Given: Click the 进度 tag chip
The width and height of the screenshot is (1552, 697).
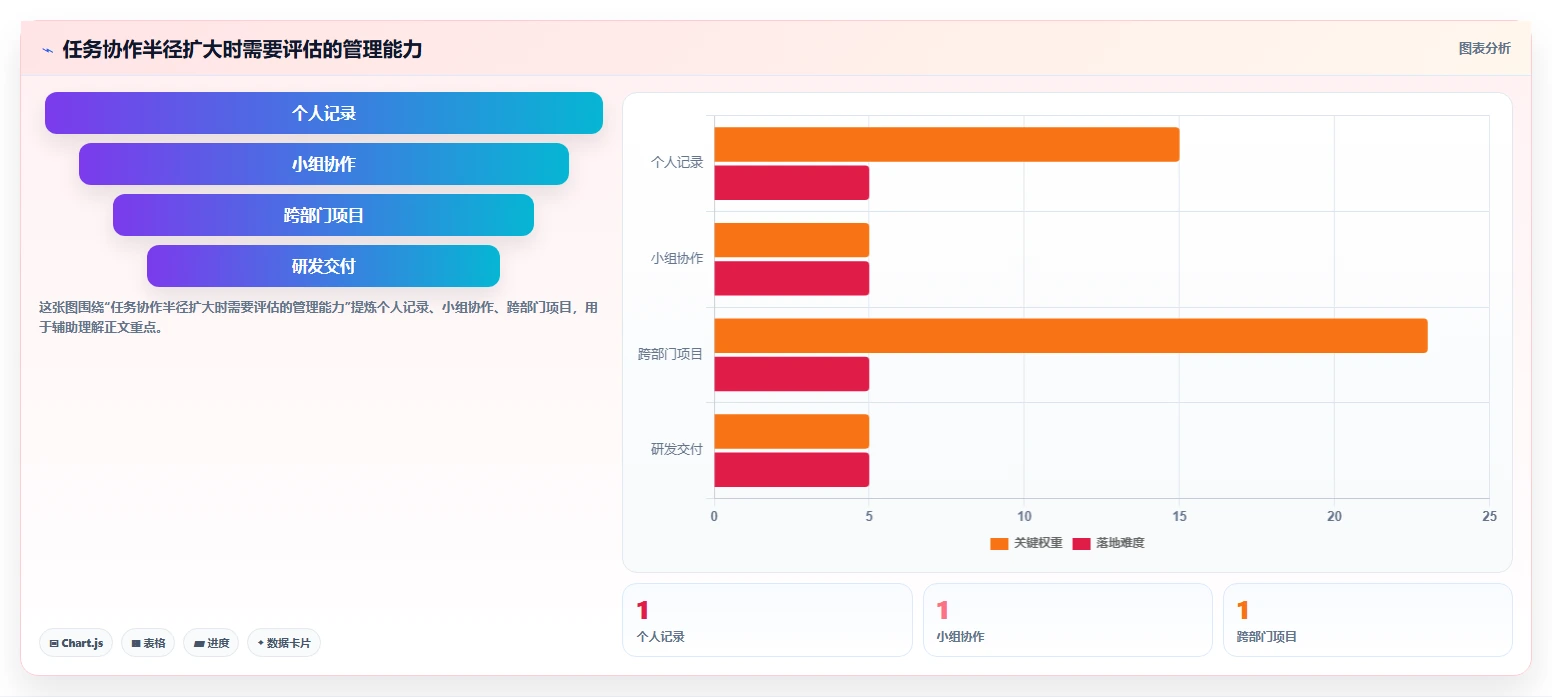Looking at the screenshot, I should point(211,643).
